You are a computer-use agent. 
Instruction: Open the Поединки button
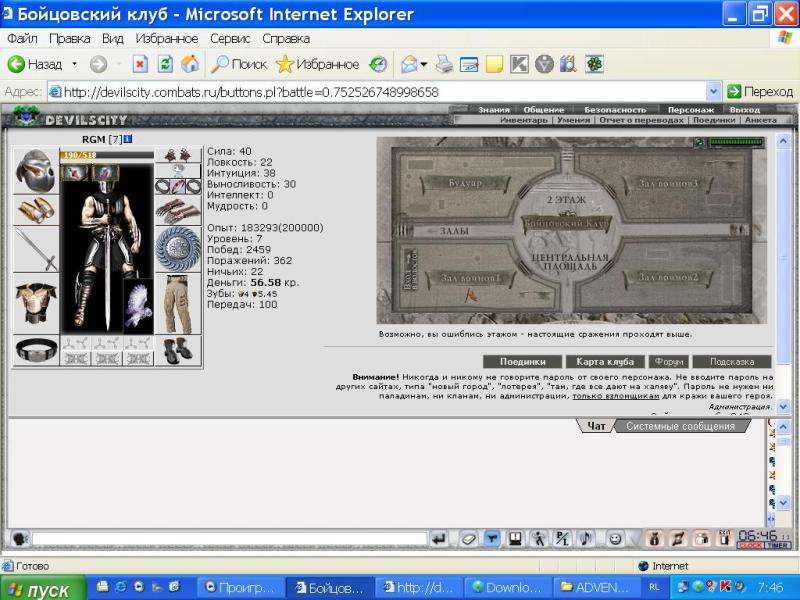pyautogui.click(x=522, y=362)
